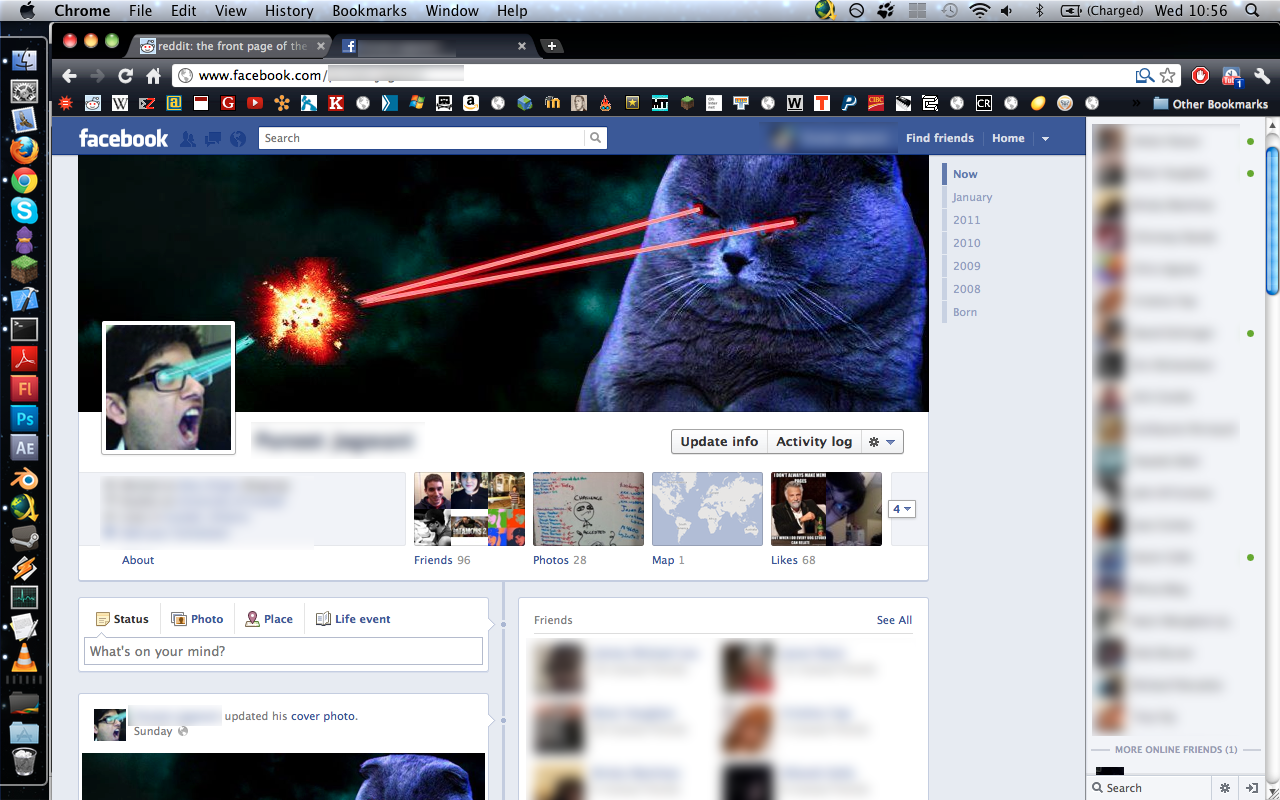Open the Likes thumbnail
This screenshot has height=800, width=1280.
[826, 509]
